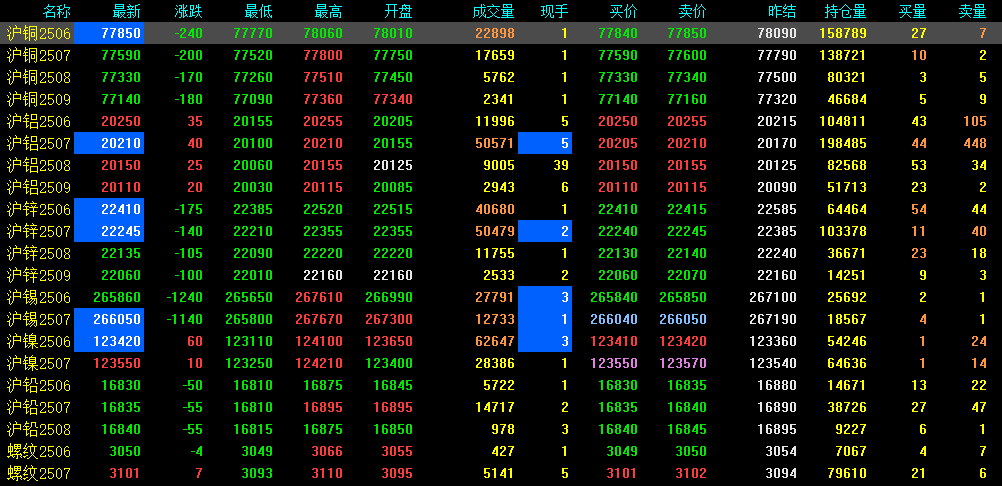The height and width of the screenshot is (486, 1002).
Task: Click the 买量 column header
Action: pyautogui.click(x=913, y=11)
